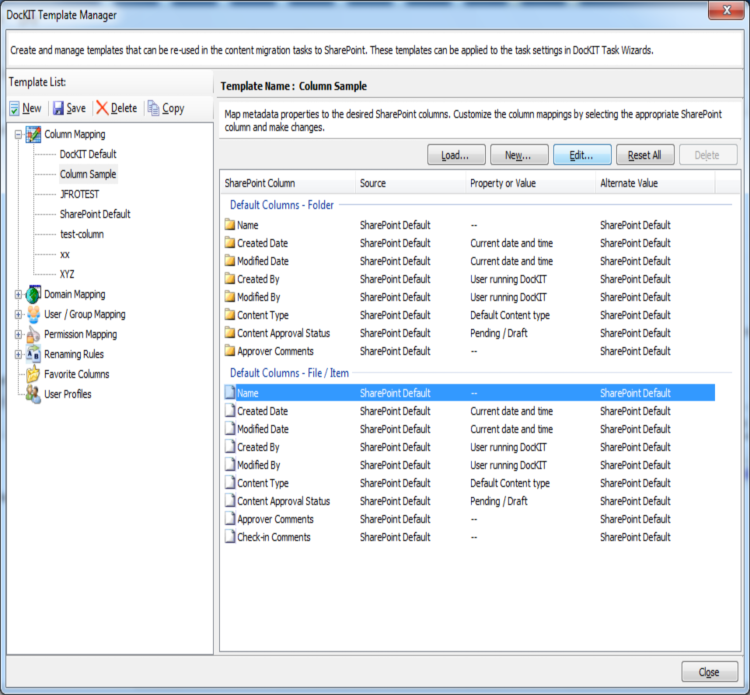Expand the Permission Mapping tree node
The height and width of the screenshot is (695, 750).
point(18,334)
